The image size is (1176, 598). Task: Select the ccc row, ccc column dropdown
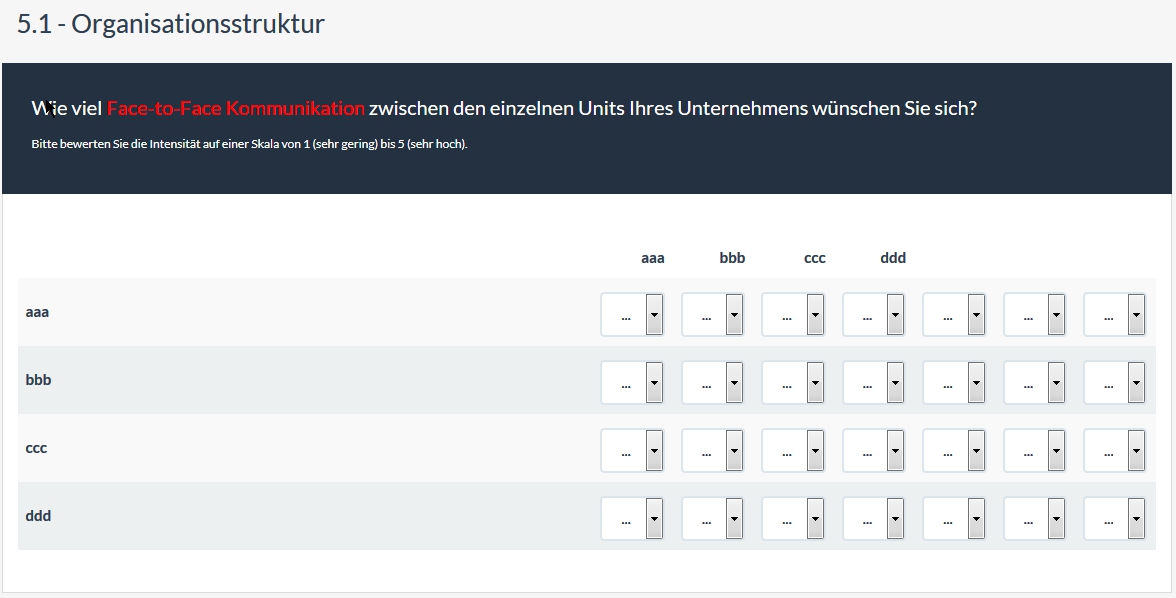[x=793, y=450]
